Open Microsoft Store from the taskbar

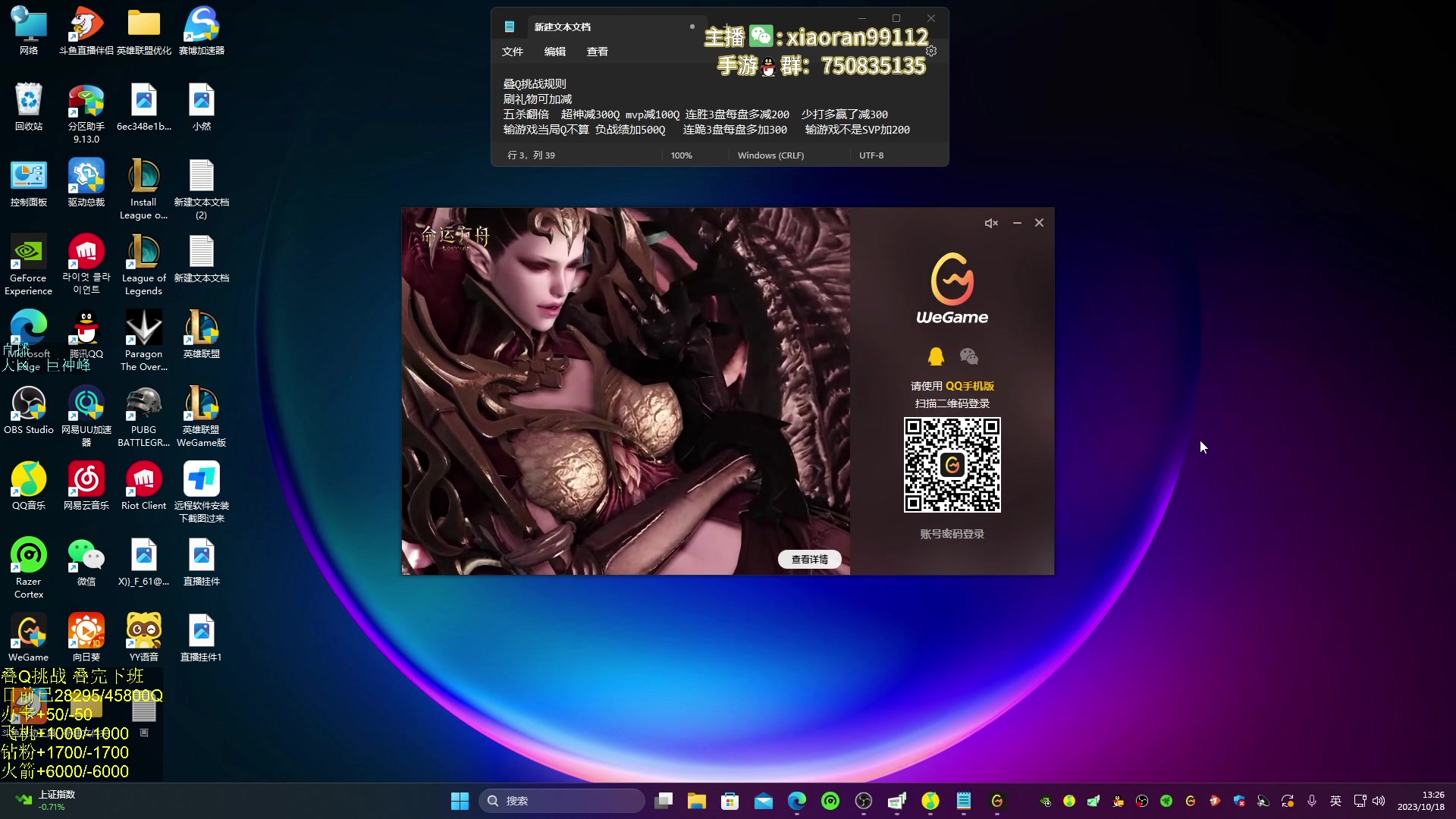(730, 801)
